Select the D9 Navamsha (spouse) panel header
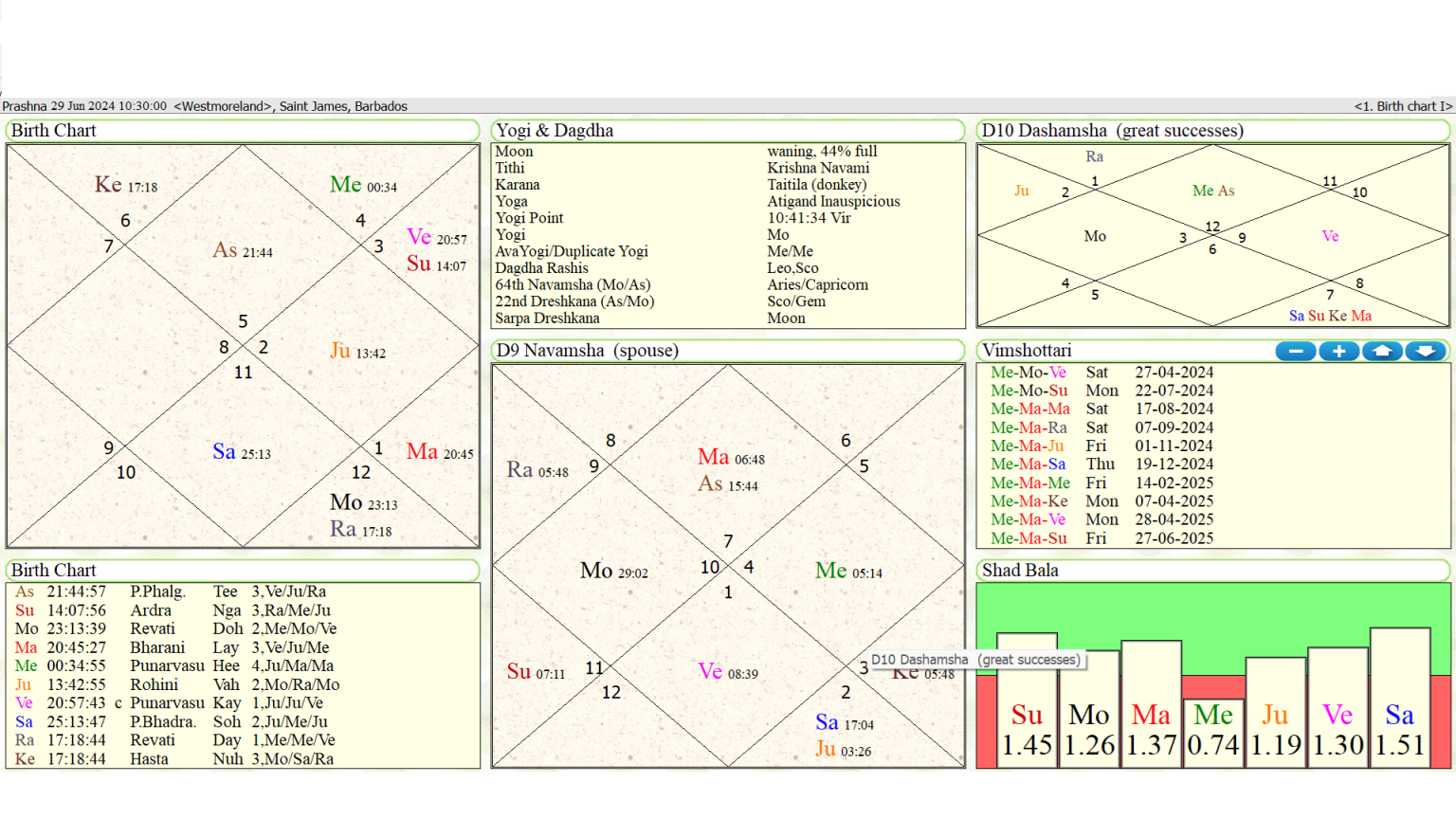 [728, 351]
